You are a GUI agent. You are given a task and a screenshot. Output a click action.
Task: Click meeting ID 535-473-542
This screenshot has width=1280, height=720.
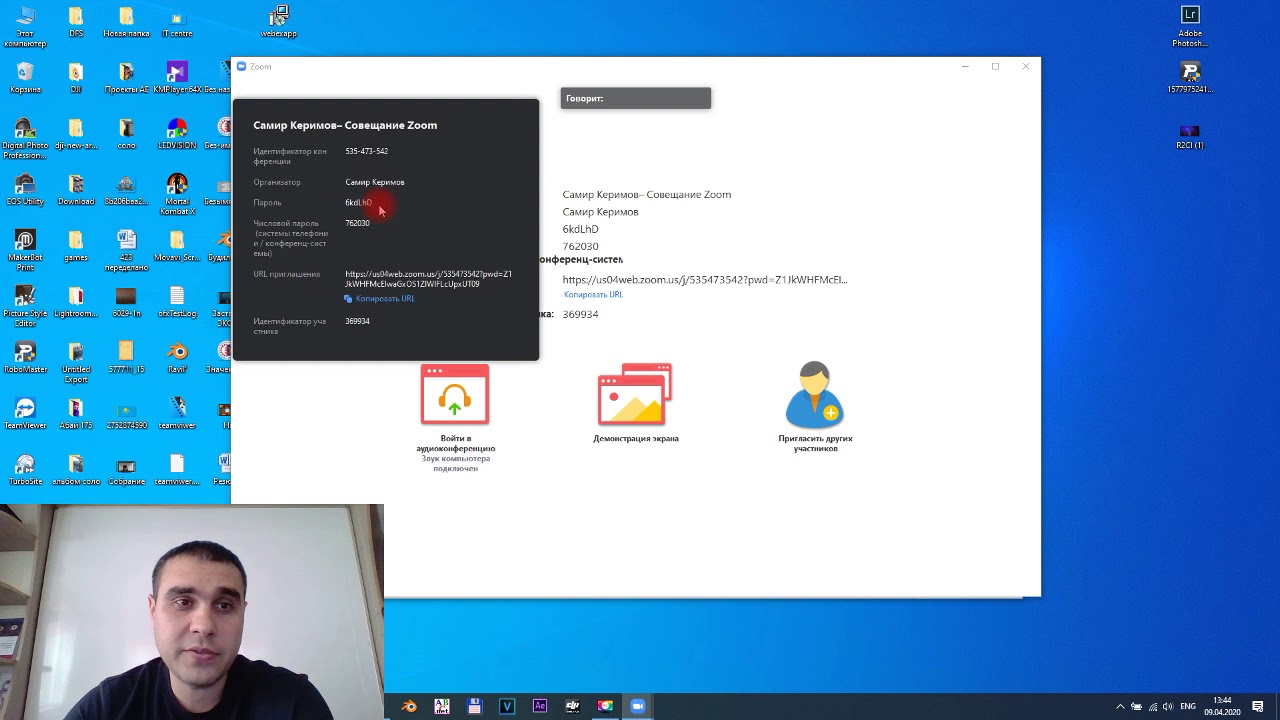(x=366, y=151)
